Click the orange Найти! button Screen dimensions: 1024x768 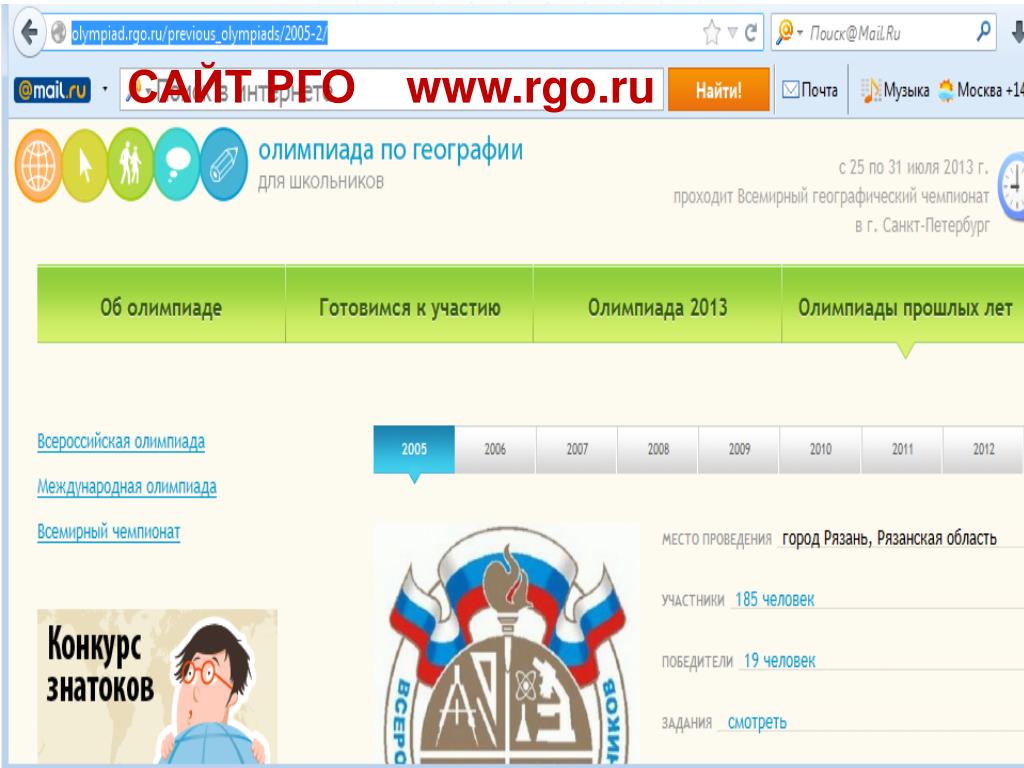coord(718,89)
